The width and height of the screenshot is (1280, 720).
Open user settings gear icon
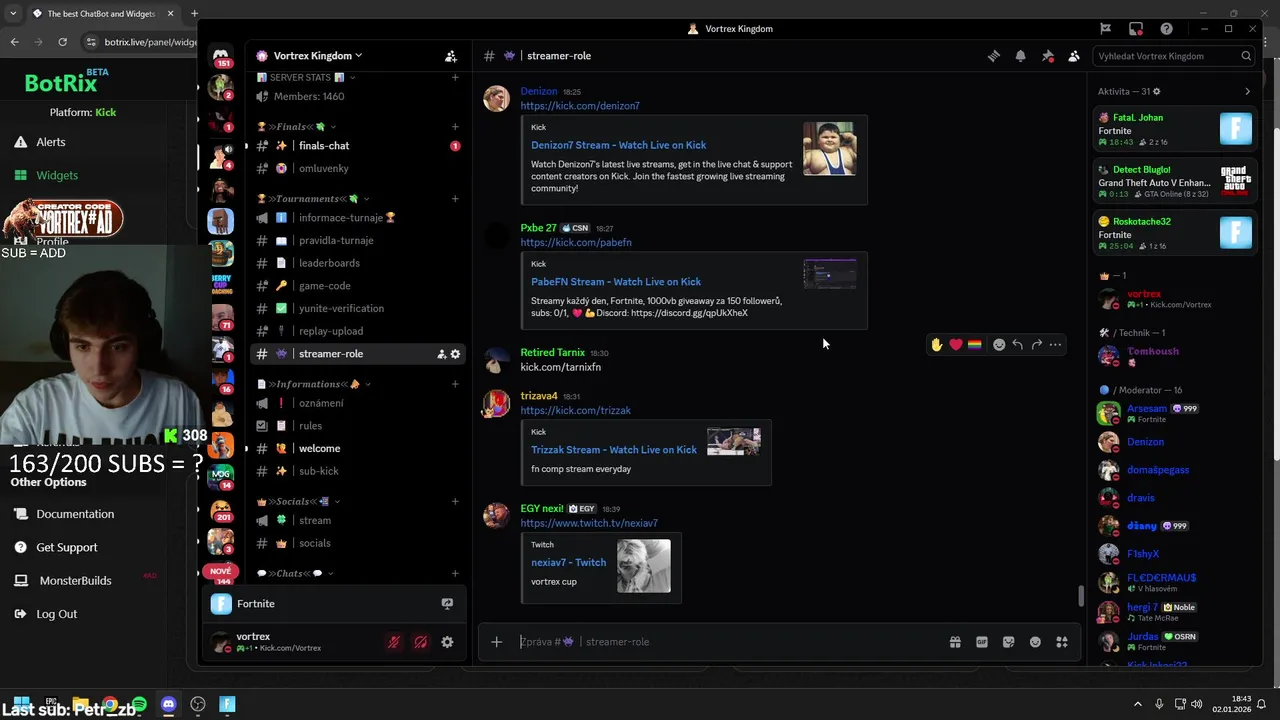447,642
